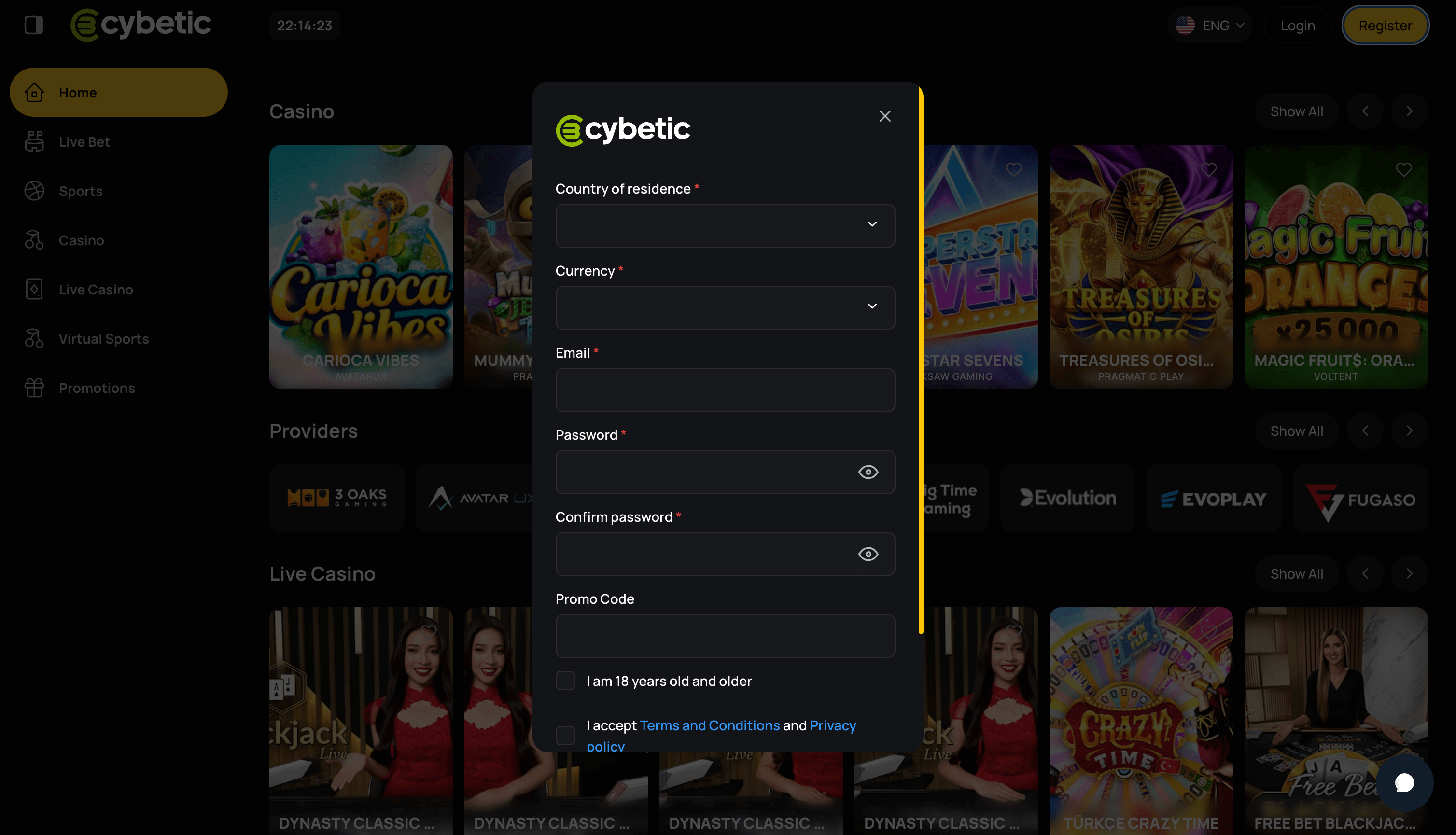Viewport: 1456px width, 835px height.
Task: Click Show All for Providers section
Action: [x=1297, y=431]
